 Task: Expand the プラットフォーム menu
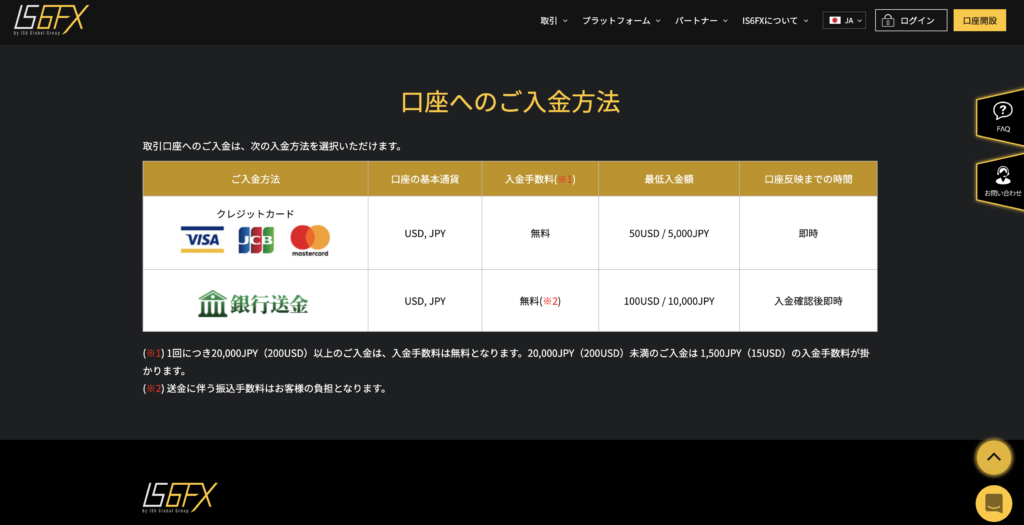tap(621, 20)
